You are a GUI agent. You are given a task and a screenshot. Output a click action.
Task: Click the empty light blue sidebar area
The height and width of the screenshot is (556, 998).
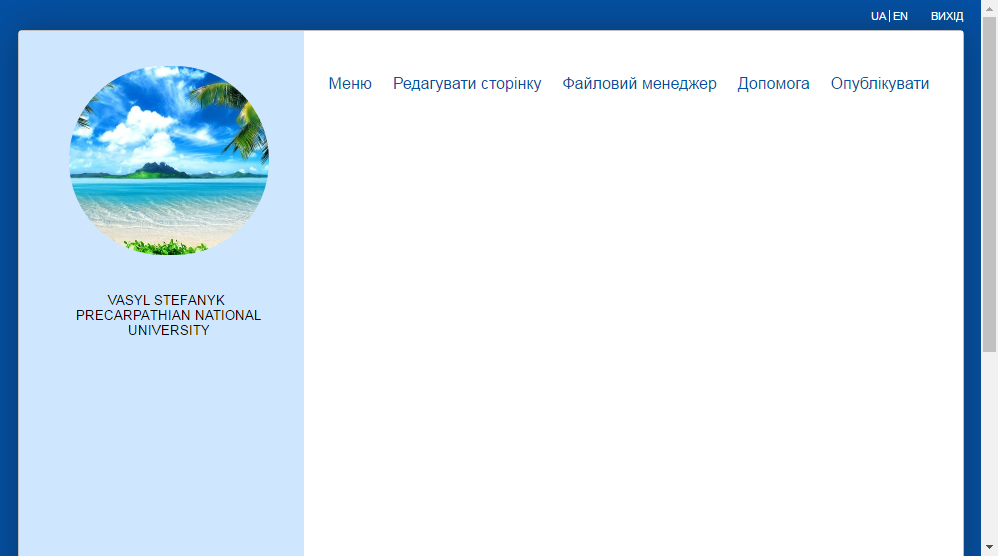click(161, 445)
